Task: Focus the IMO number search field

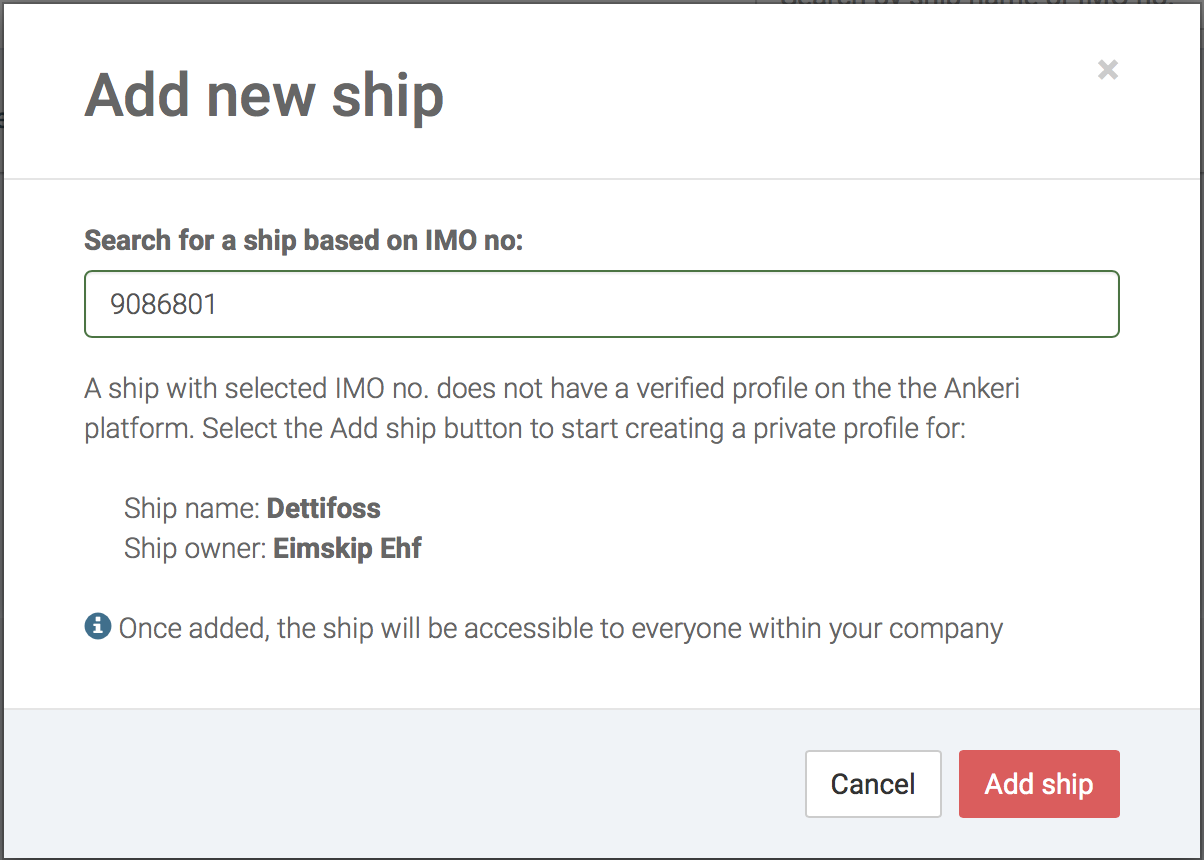Action: click(x=601, y=304)
